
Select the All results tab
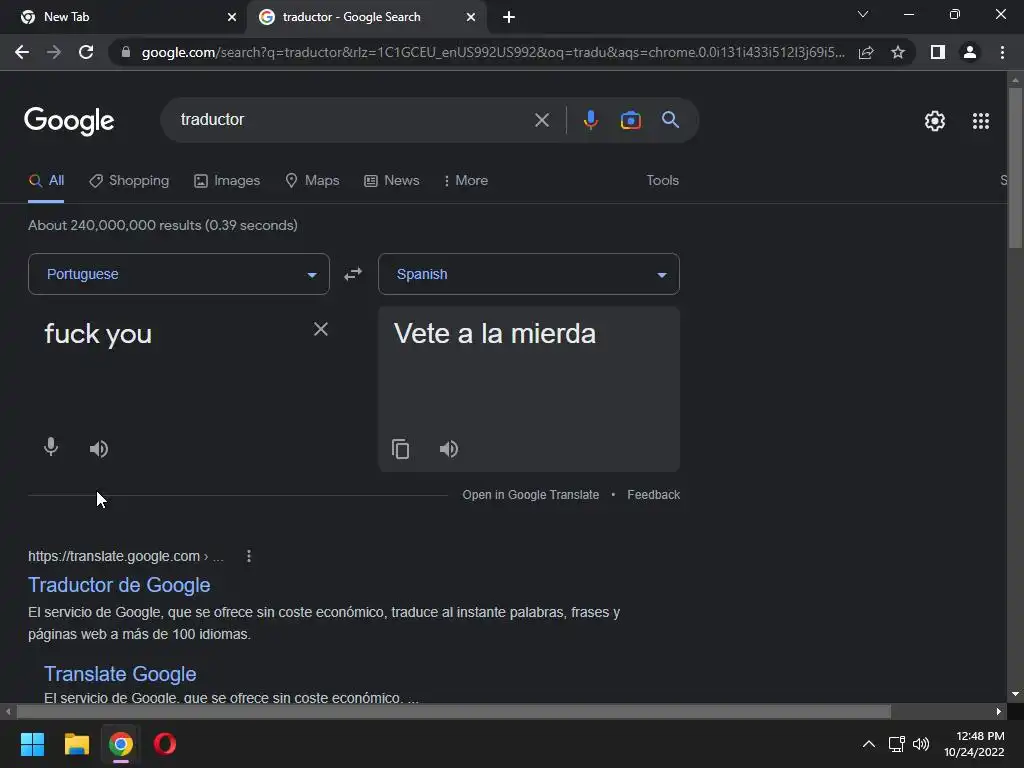(x=46, y=181)
